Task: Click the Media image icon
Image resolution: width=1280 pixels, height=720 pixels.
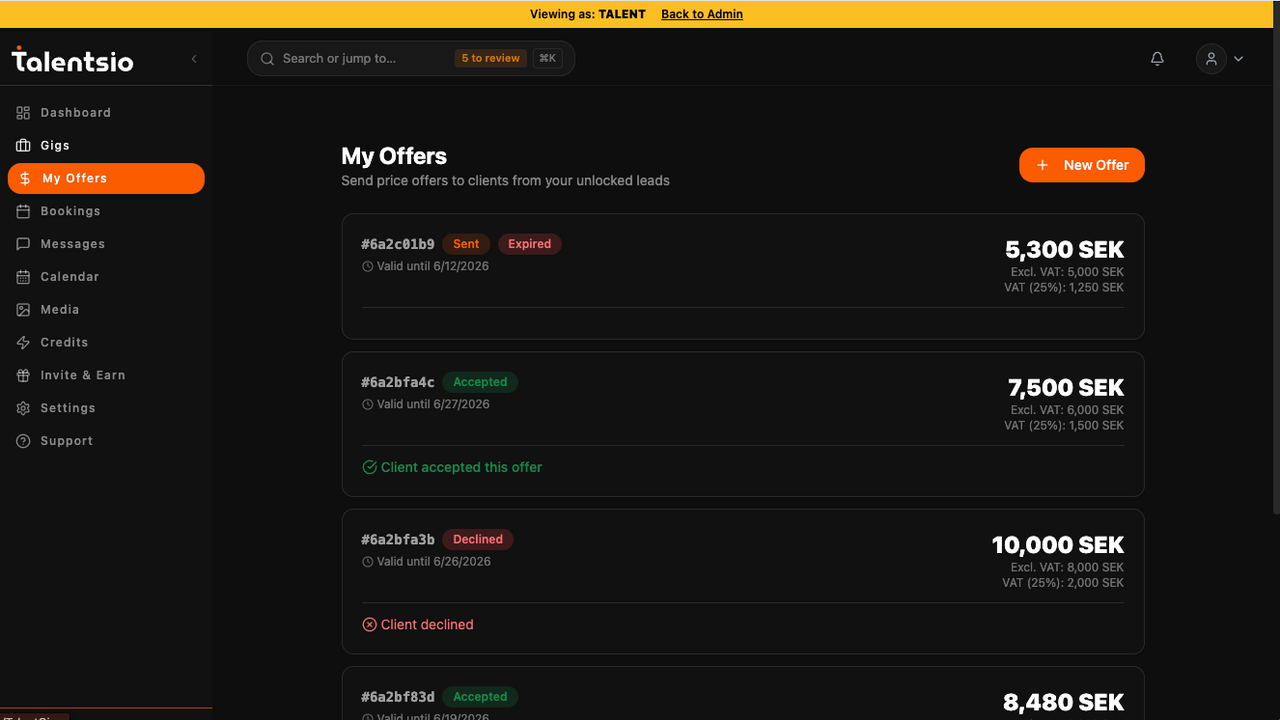Action: tap(23, 310)
